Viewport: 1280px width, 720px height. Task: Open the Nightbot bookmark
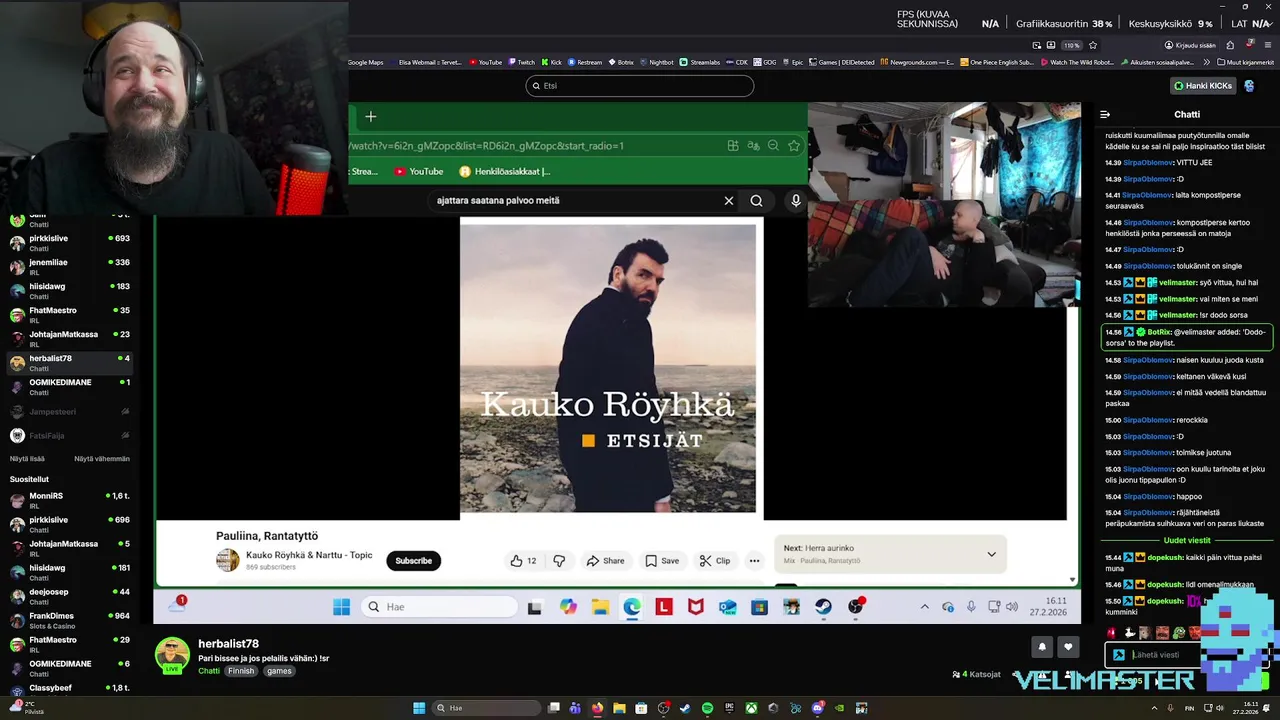point(656,62)
